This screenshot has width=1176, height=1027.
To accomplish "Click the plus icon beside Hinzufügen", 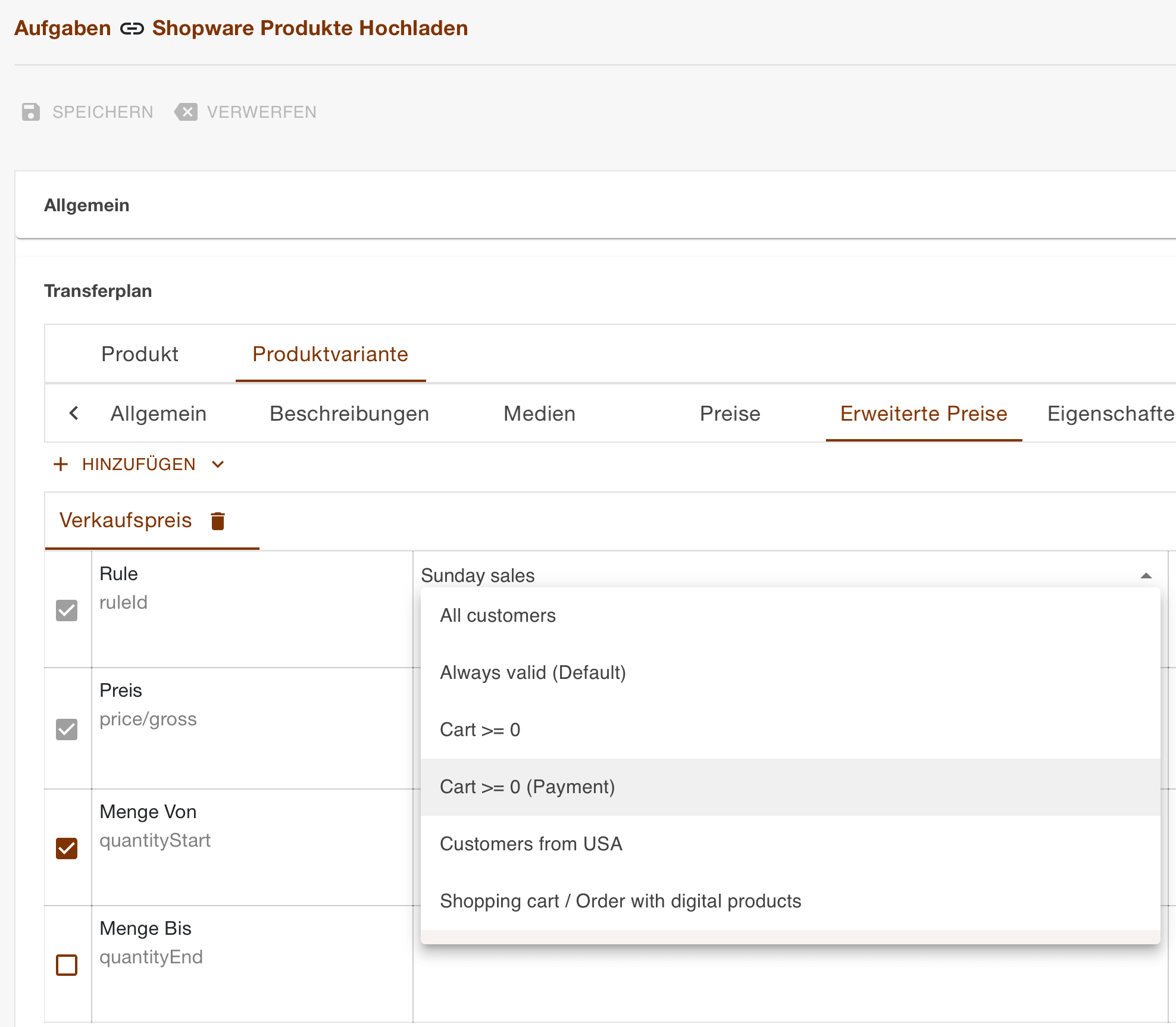I will [x=61, y=464].
